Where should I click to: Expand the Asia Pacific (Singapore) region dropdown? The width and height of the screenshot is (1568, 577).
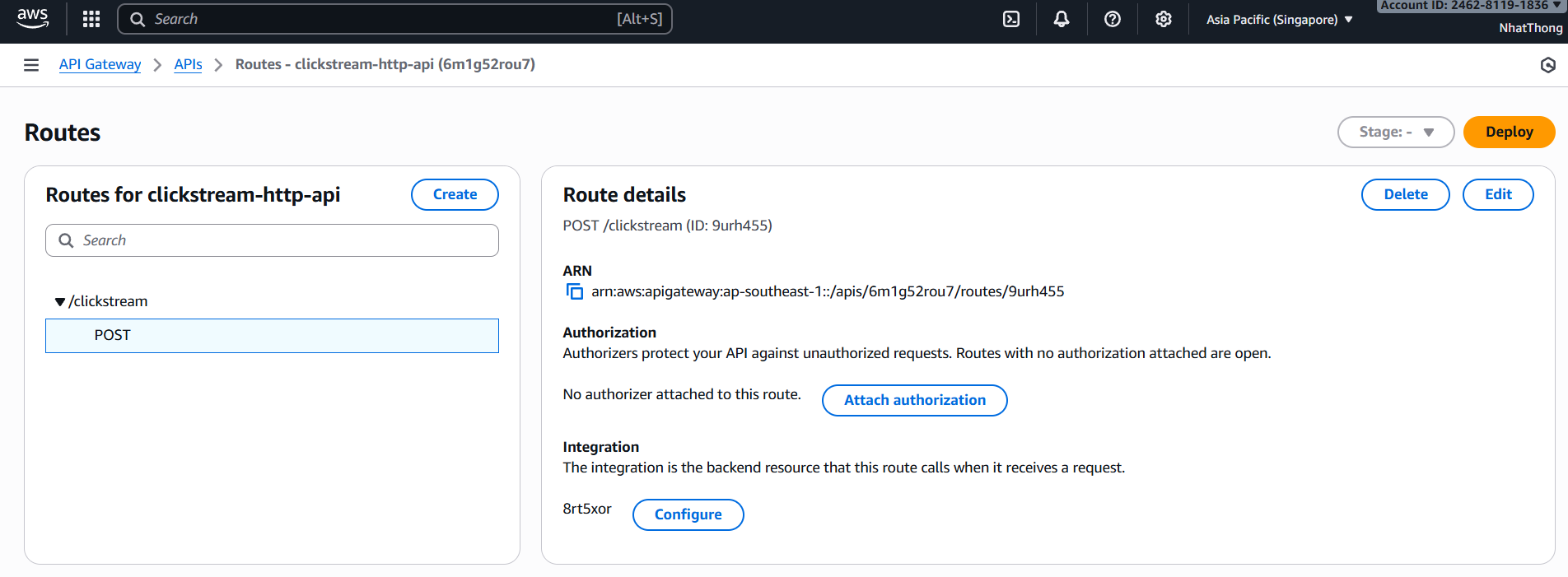pyautogui.click(x=1279, y=20)
